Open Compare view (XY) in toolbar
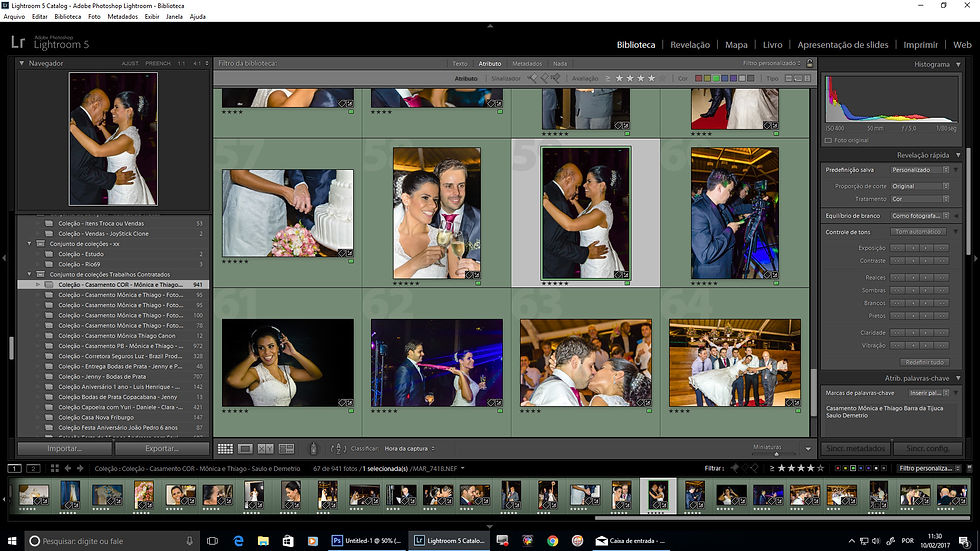This screenshot has height=551, width=980. coord(266,449)
